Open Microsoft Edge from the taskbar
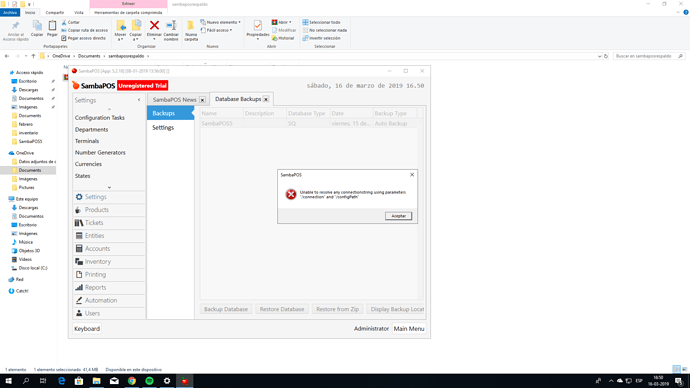This screenshot has height=388, width=690. pos(61,381)
